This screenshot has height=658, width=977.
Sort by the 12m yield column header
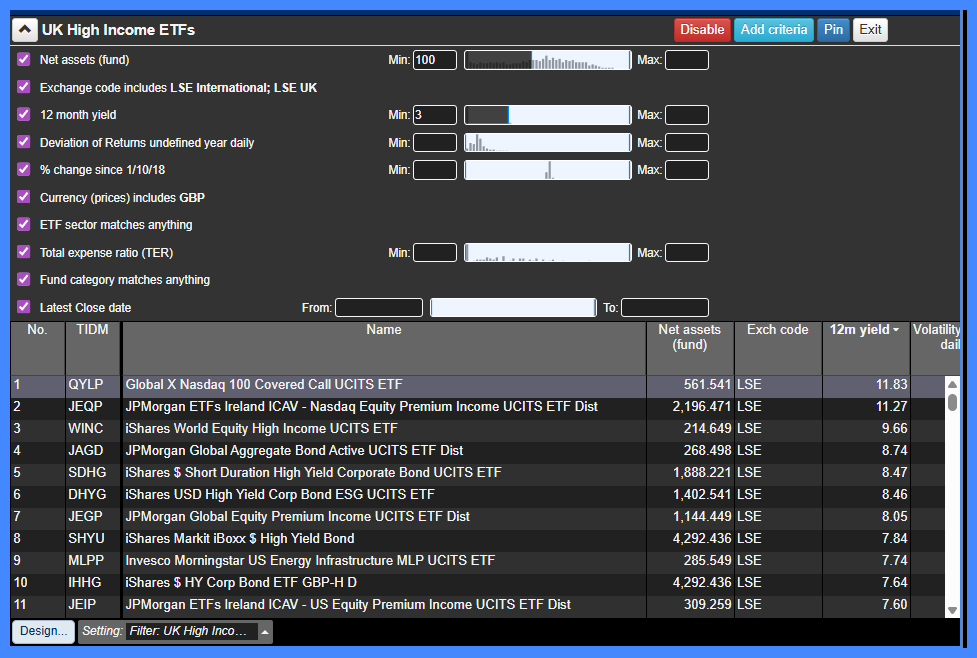pyautogui.click(x=864, y=330)
